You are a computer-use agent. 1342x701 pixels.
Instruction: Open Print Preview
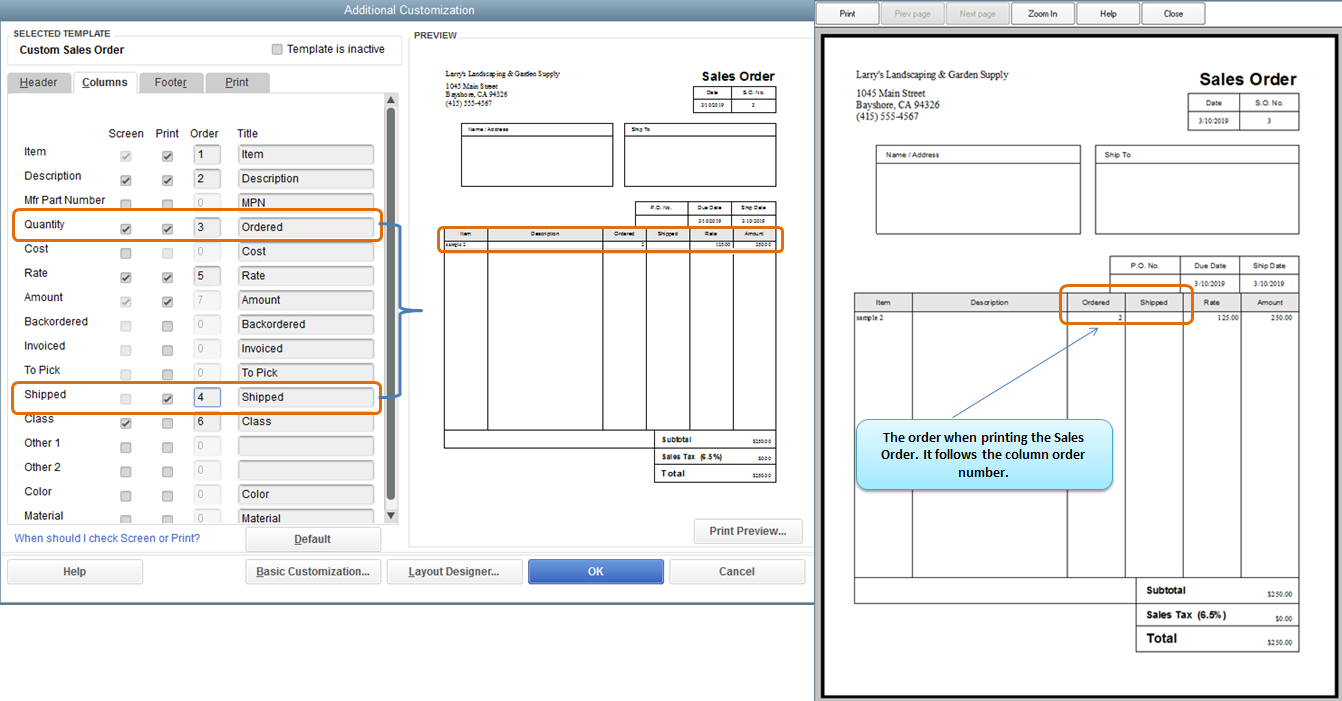747,531
